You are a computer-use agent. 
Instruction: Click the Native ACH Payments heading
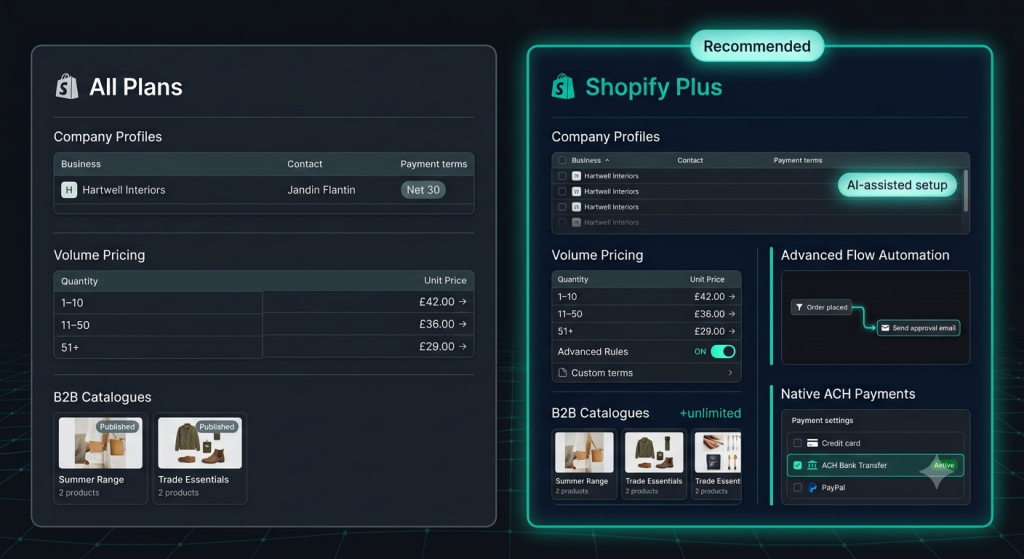(x=848, y=394)
